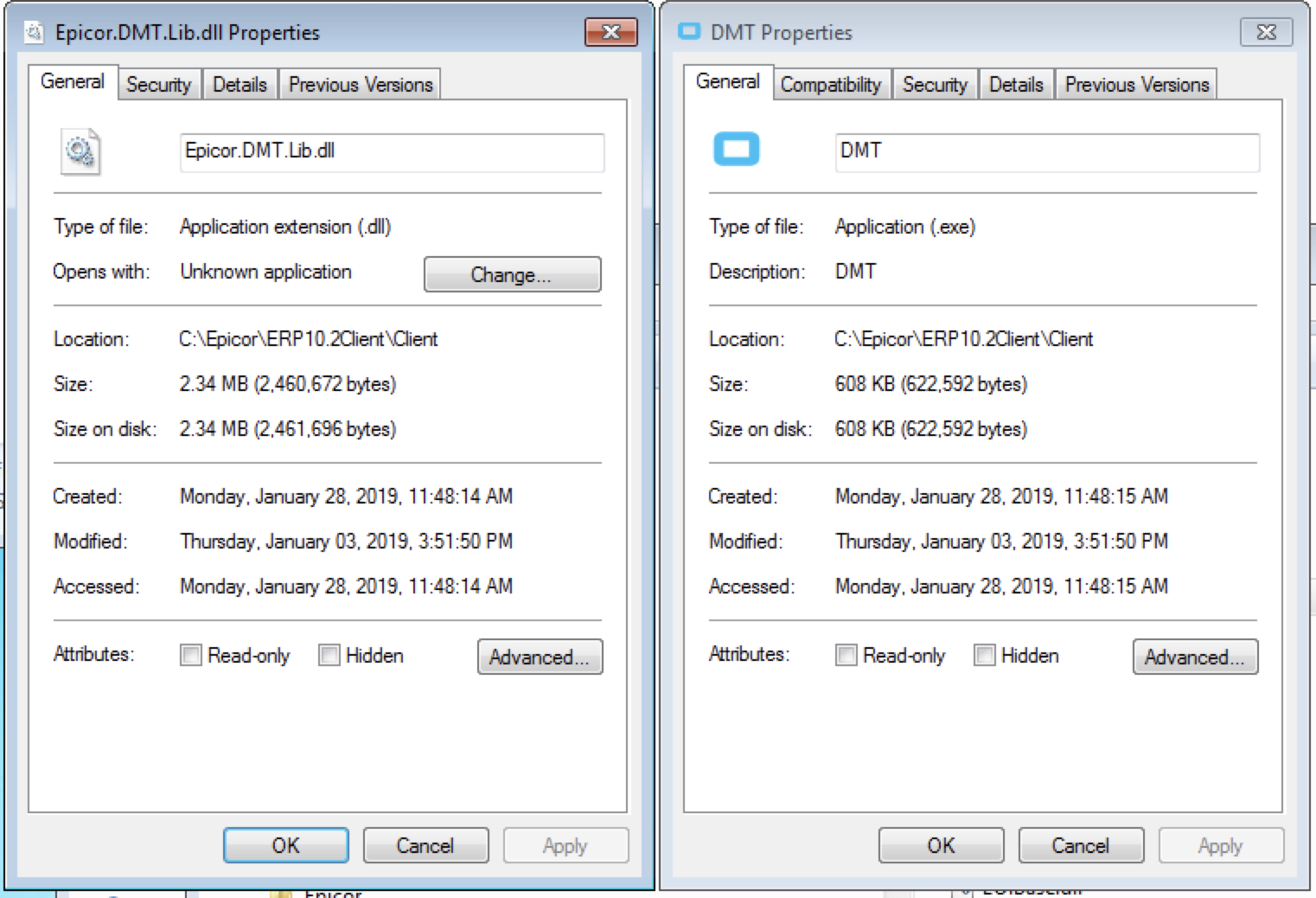Click the DLL location path text
Screen dimensions: 1316x898
tap(309, 339)
